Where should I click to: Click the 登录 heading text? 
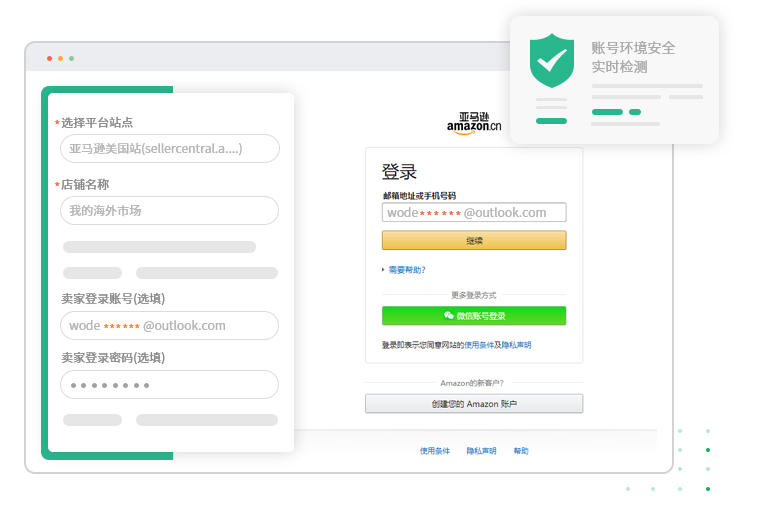pos(399,172)
